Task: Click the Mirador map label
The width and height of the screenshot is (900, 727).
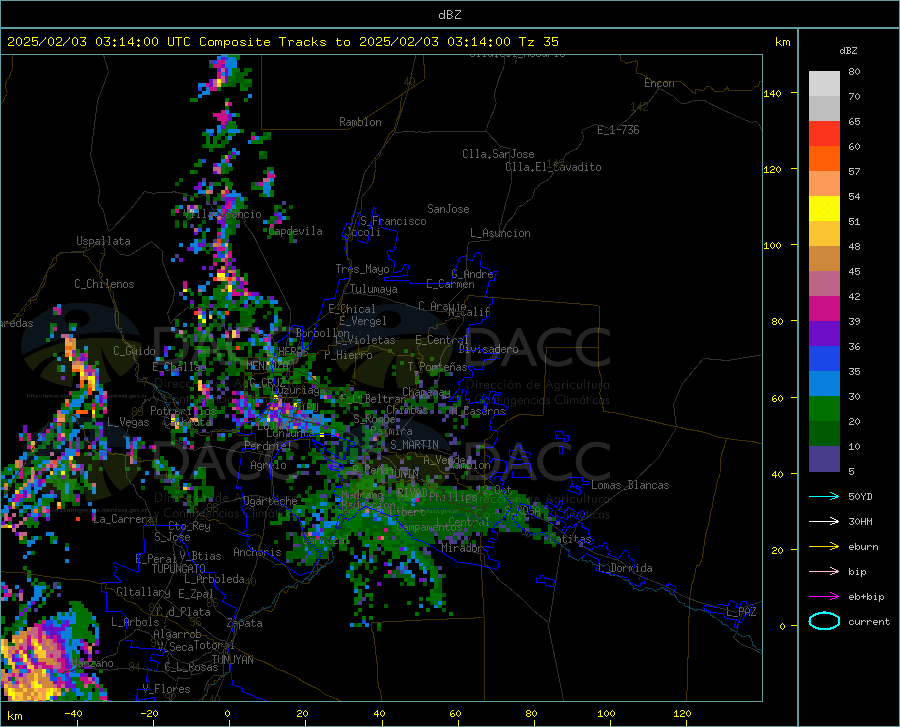Action: tap(461, 548)
